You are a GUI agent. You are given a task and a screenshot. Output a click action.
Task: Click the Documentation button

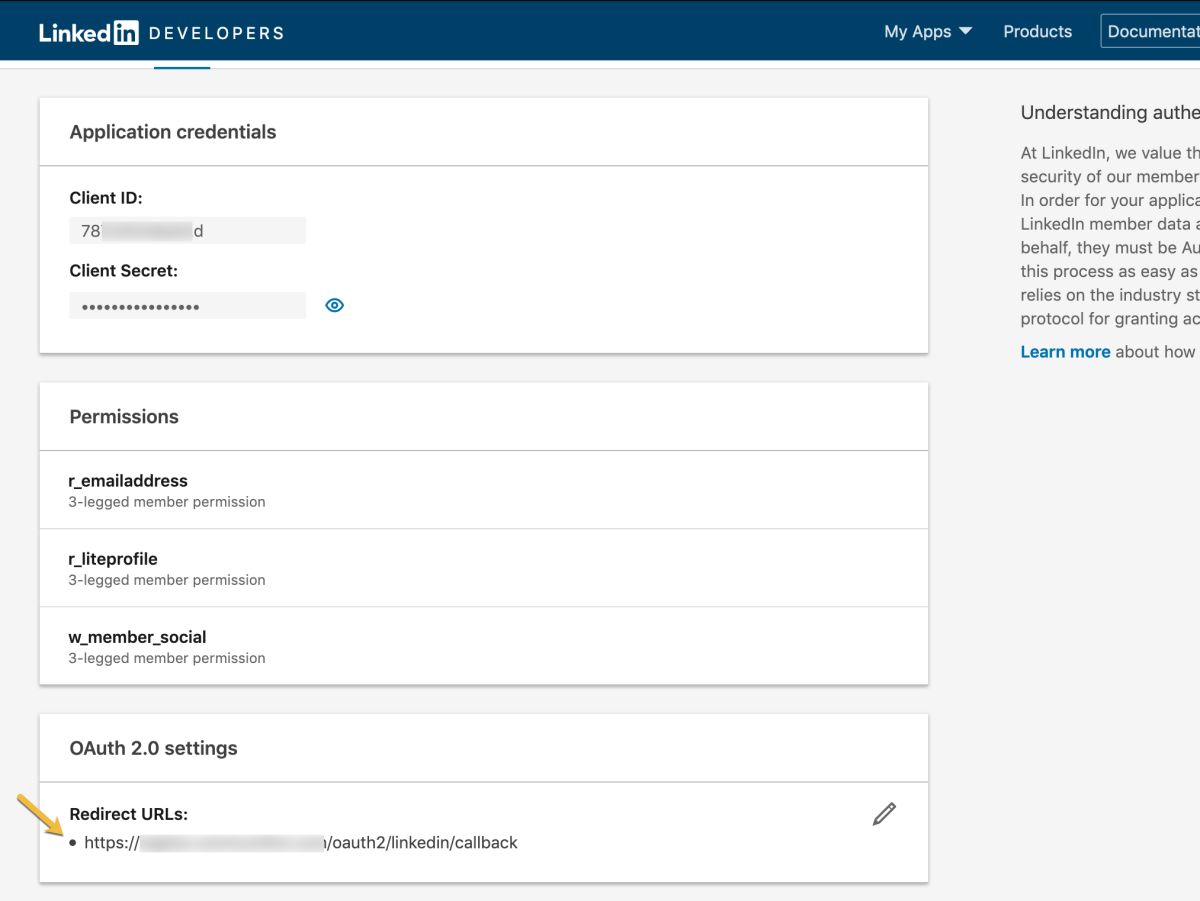coord(1150,31)
